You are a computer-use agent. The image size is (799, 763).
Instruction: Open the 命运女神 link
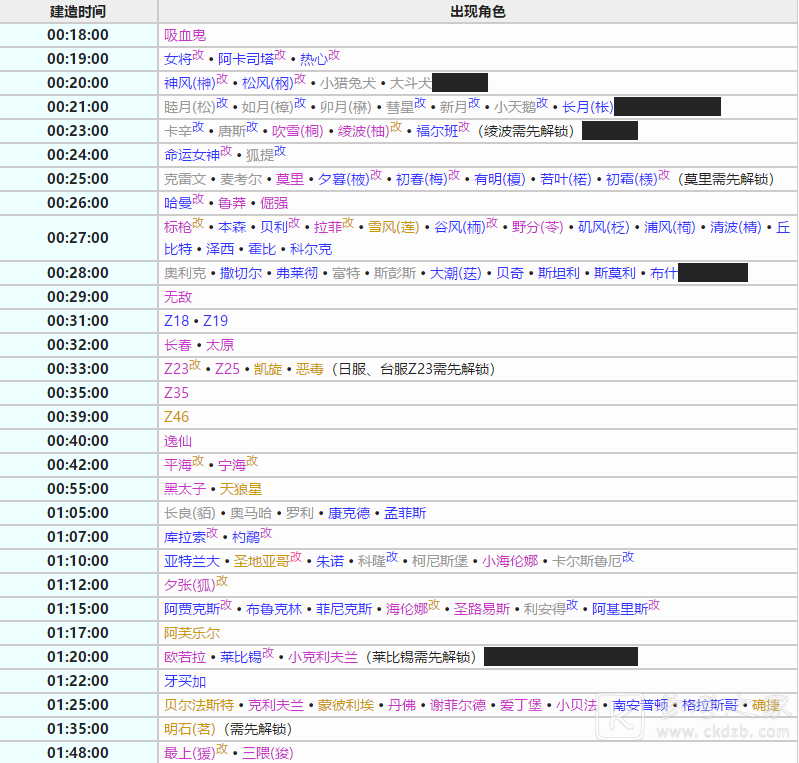[x=192, y=155]
